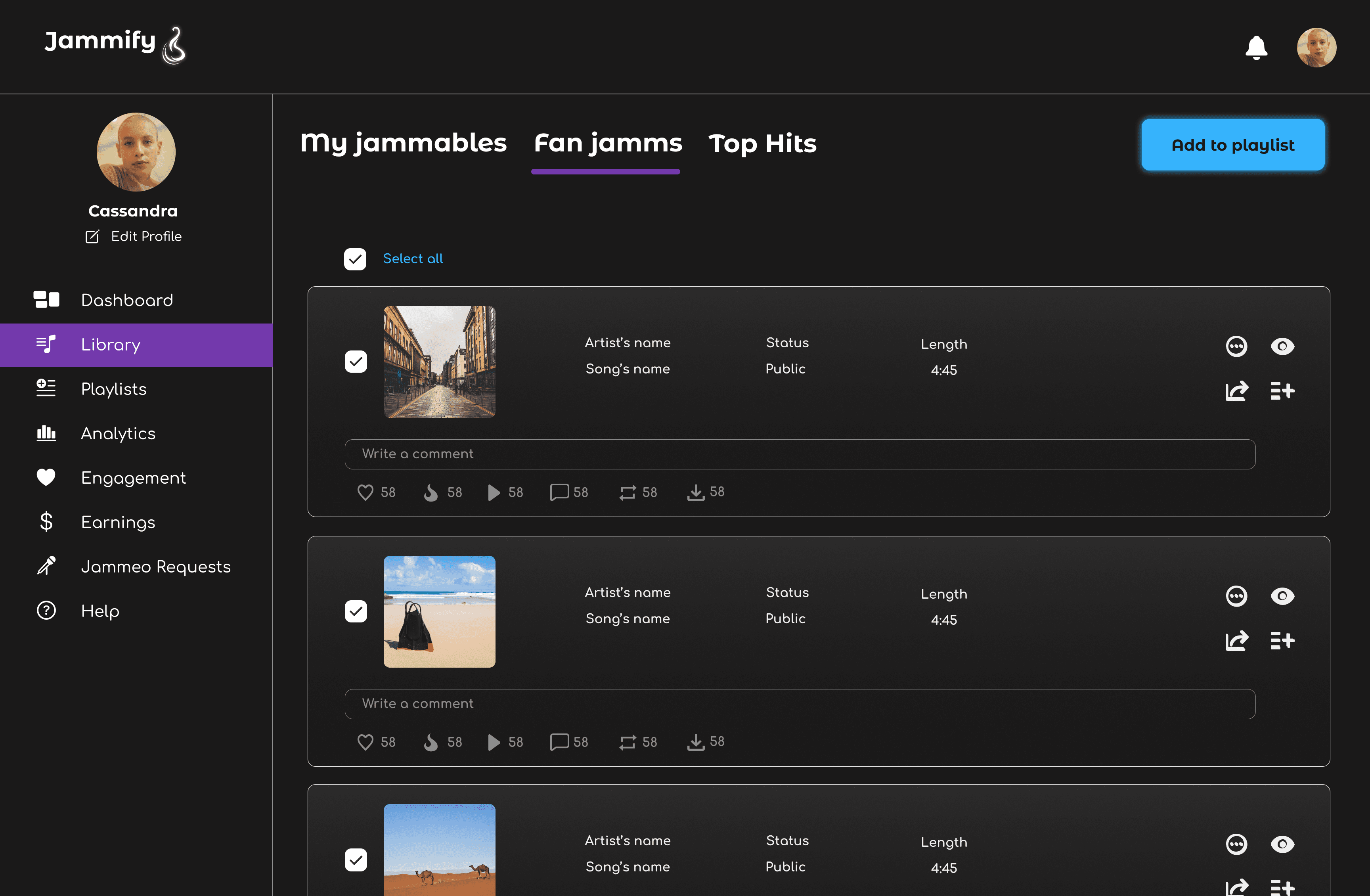Click the Edit Profile link
1370x896 pixels.
[146, 237]
